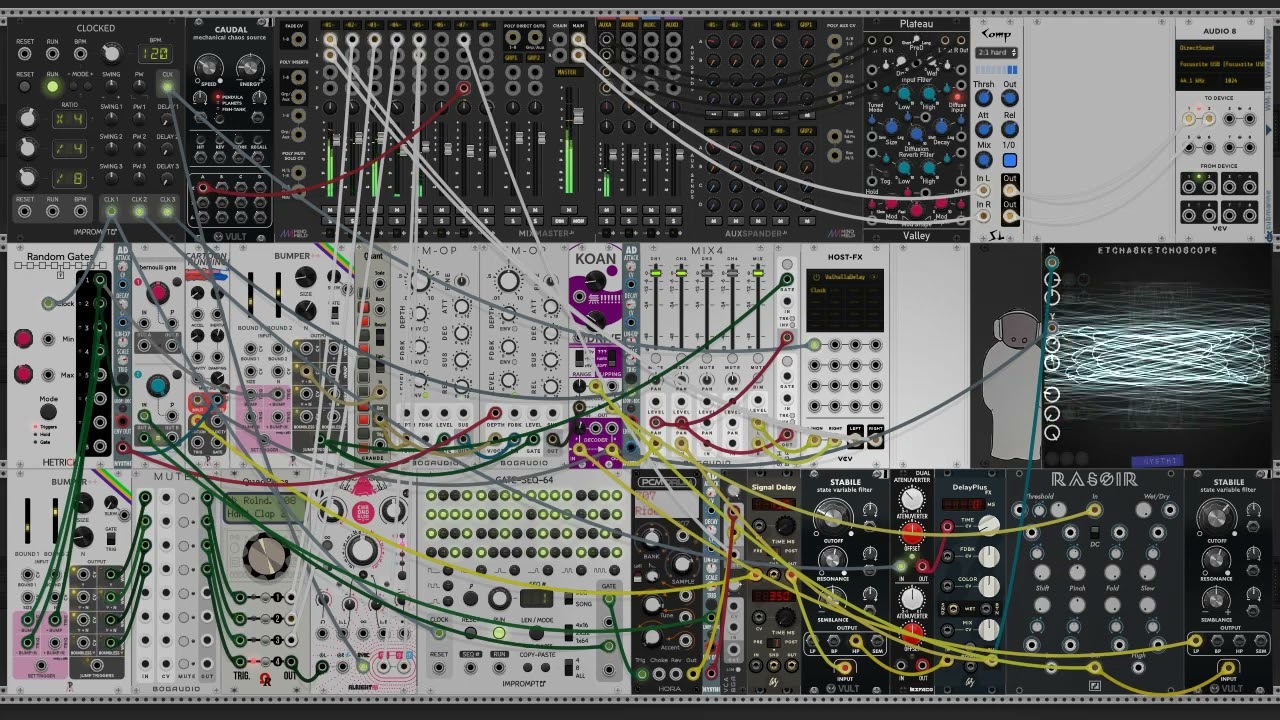Screen dimensions: 1280x720
Task: Click the LP output jack on right Stabile
Action: point(1196,641)
